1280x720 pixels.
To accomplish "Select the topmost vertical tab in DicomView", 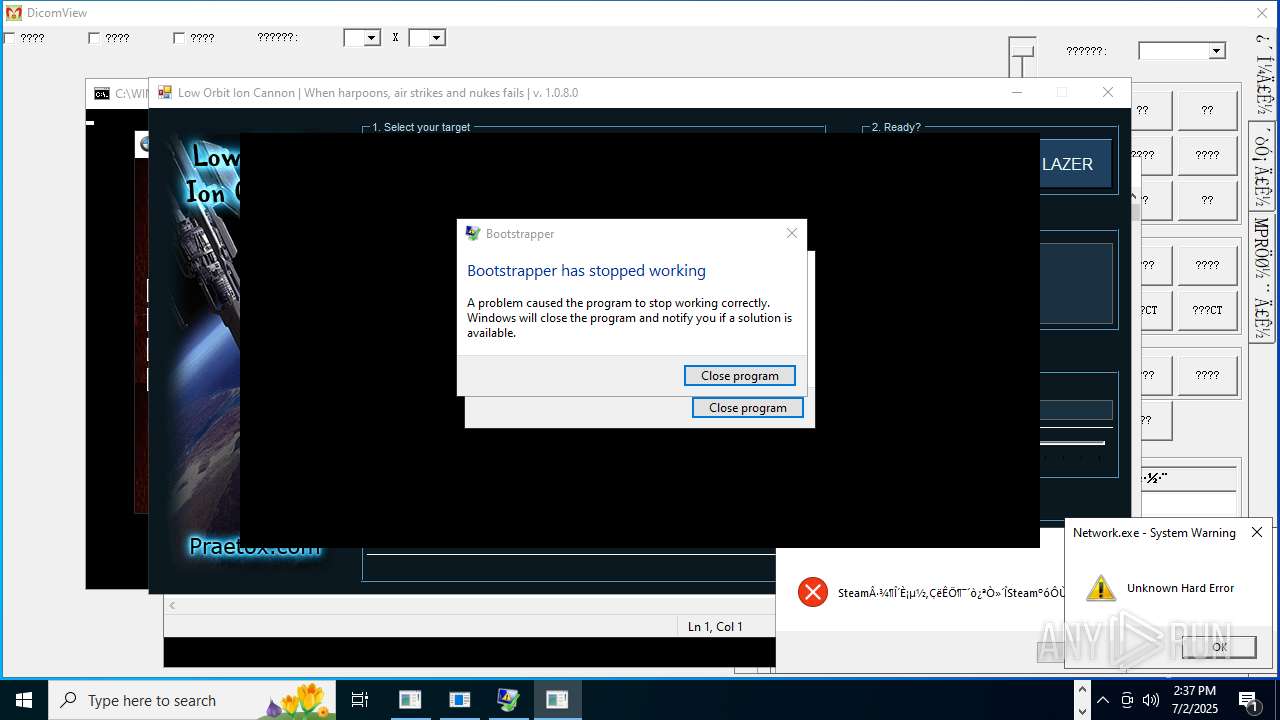I will click(1261, 76).
